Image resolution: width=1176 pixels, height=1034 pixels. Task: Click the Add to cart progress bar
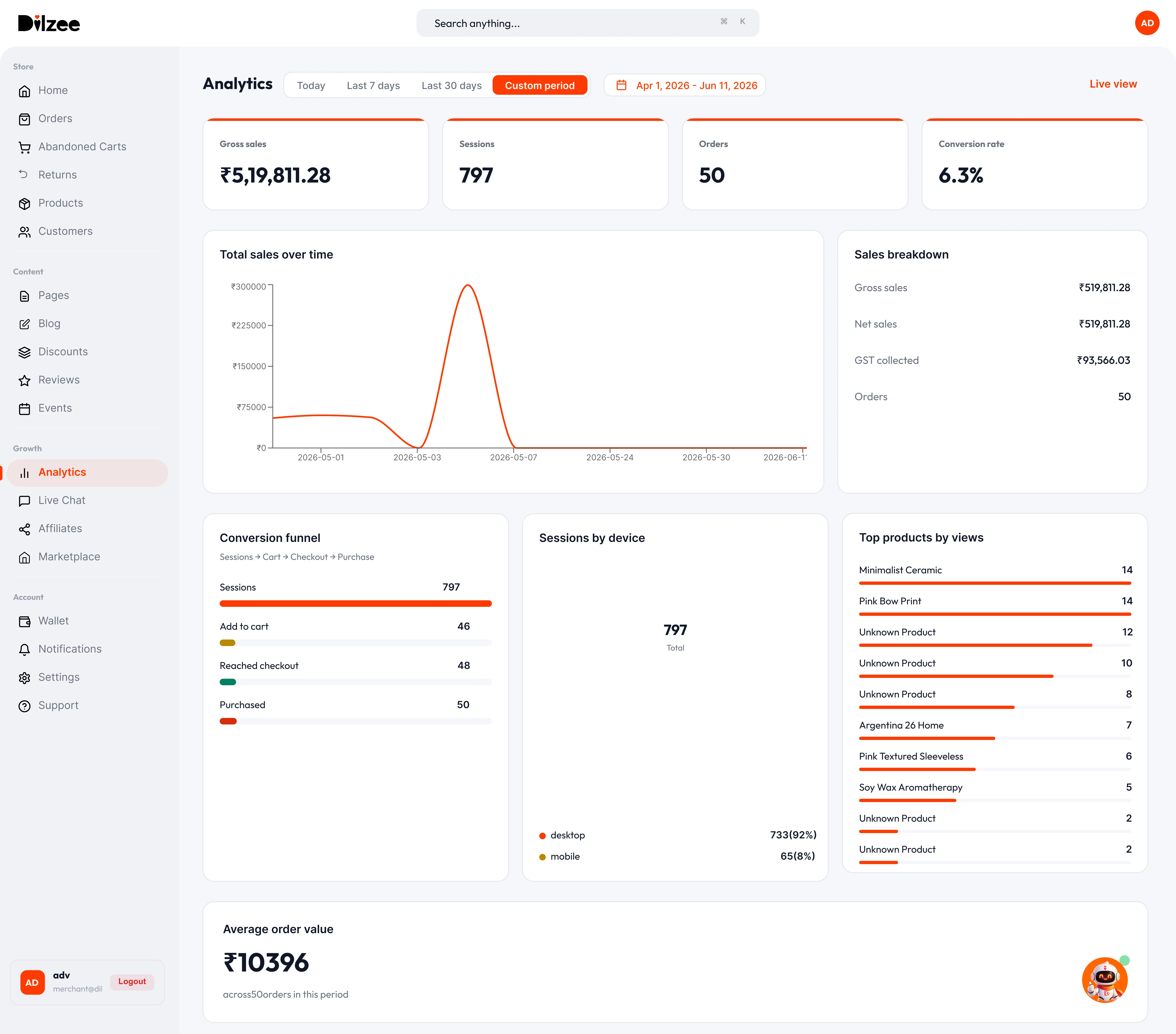[356, 643]
